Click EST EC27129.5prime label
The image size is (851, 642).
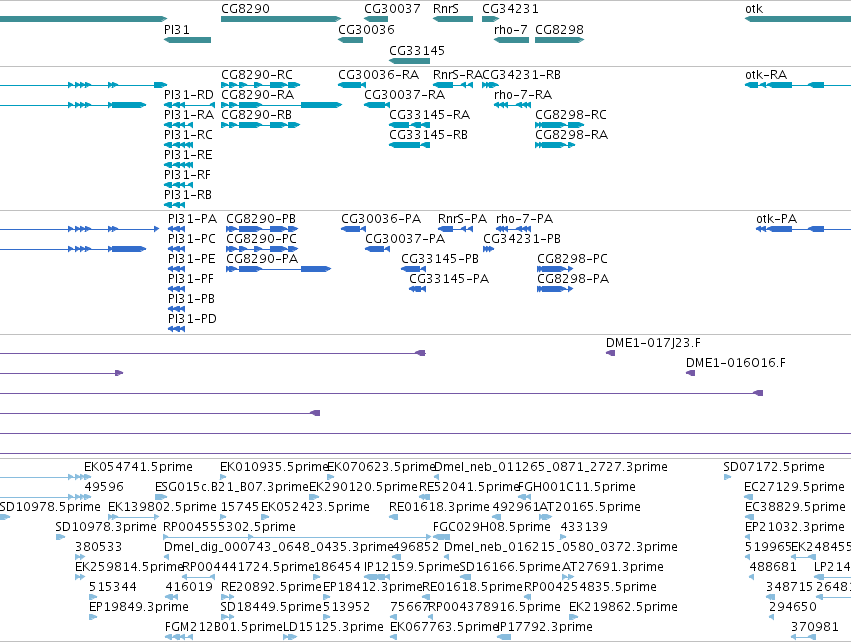[x=795, y=487]
